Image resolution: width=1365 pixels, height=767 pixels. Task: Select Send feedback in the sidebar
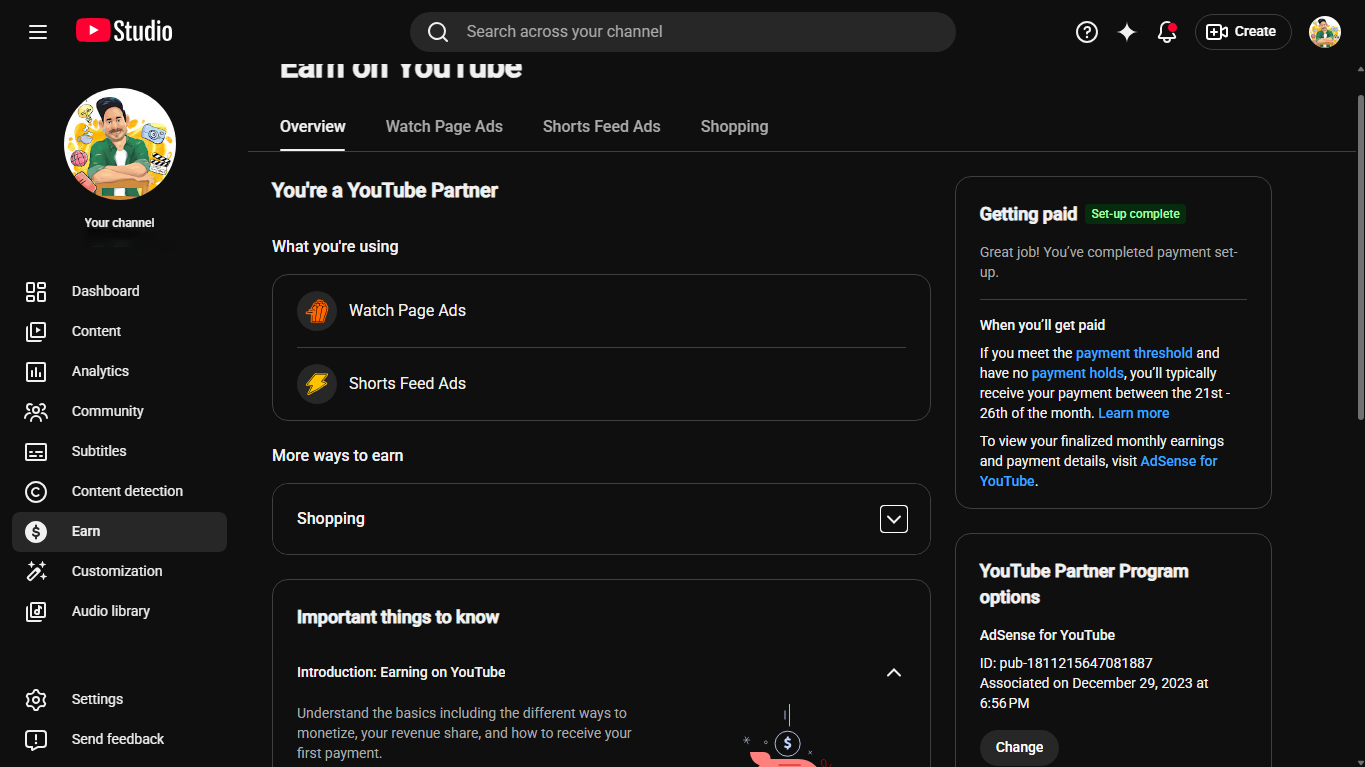tap(119, 739)
